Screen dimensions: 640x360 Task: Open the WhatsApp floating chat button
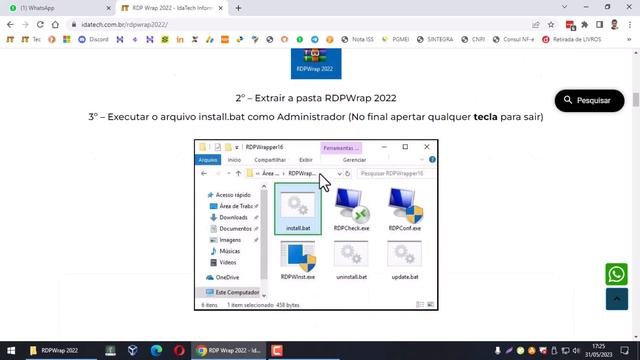point(616,274)
